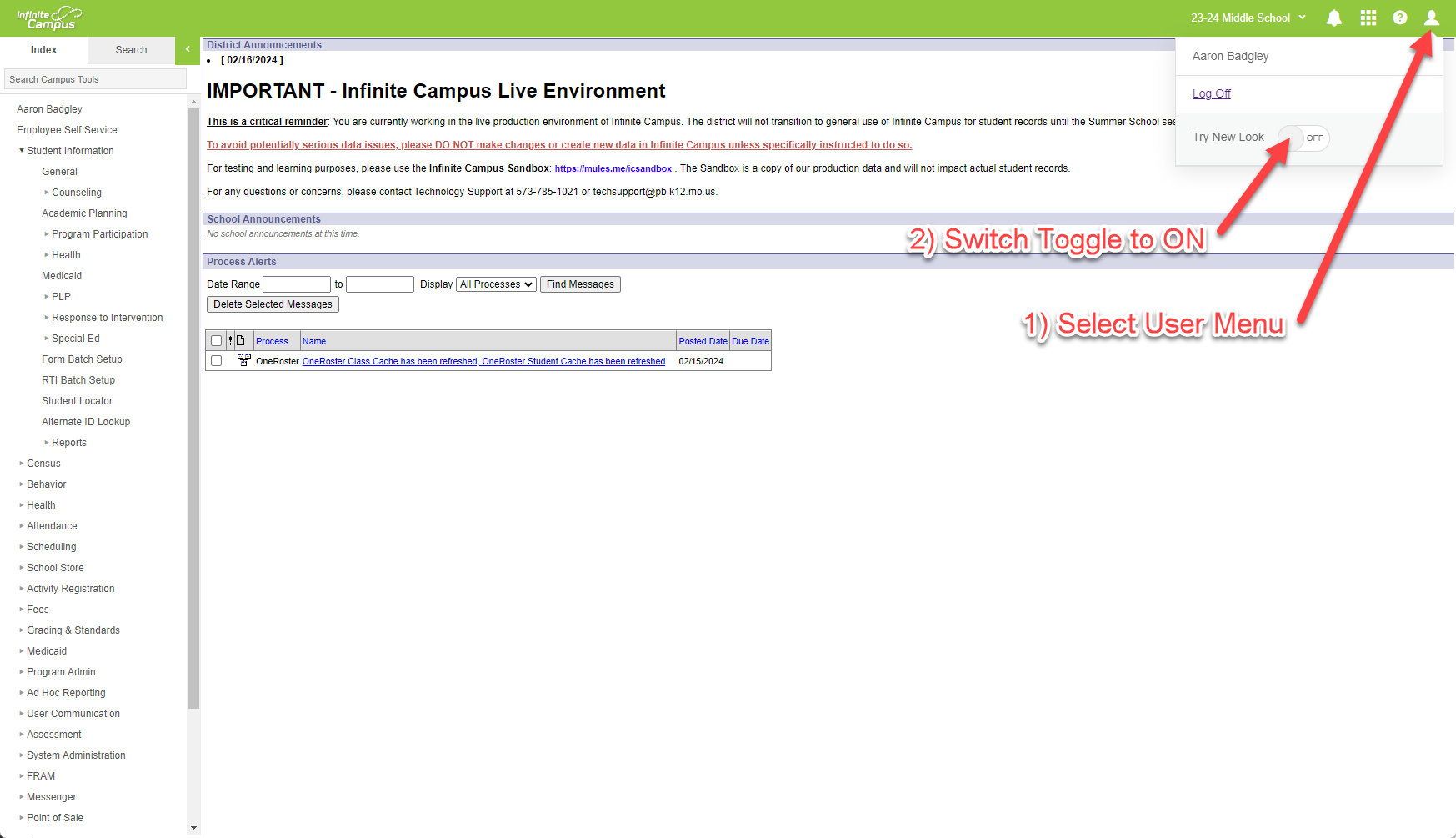The width and height of the screenshot is (1456, 838).
Task: Open Form Batch Setup
Action: click(82, 359)
